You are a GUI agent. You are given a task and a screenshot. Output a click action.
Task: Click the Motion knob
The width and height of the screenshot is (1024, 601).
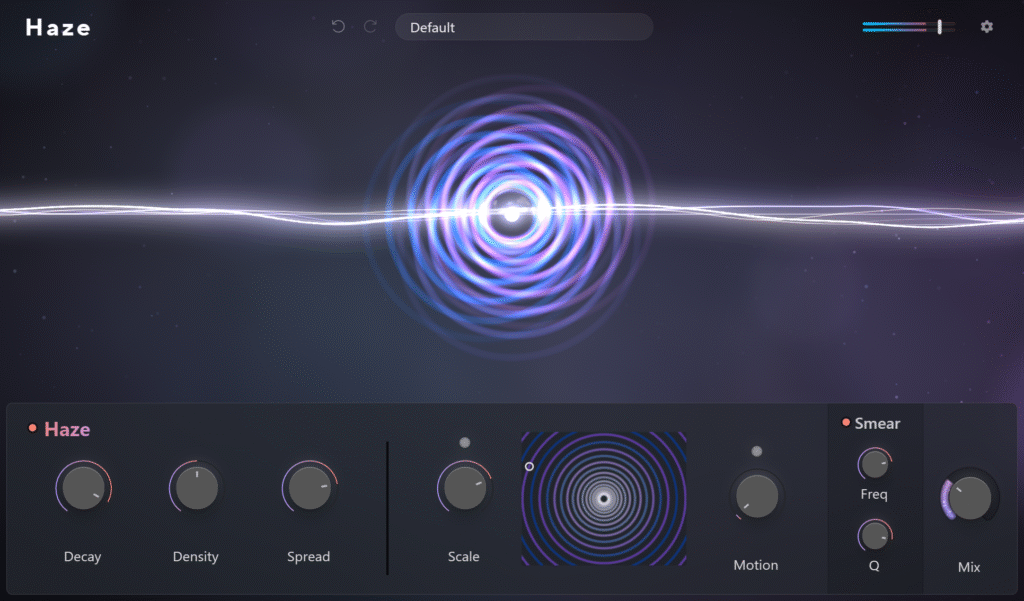pyautogui.click(x=756, y=496)
